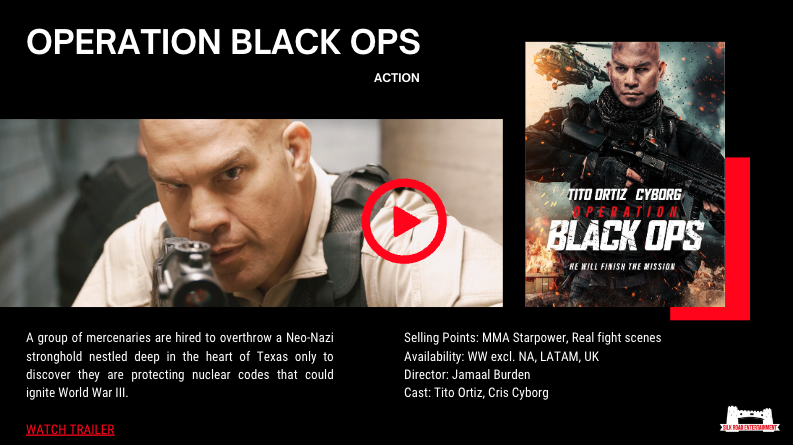Image resolution: width=793 pixels, height=445 pixels.
Task: Select the Operation Black Ops movie poster
Action: (625, 174)
